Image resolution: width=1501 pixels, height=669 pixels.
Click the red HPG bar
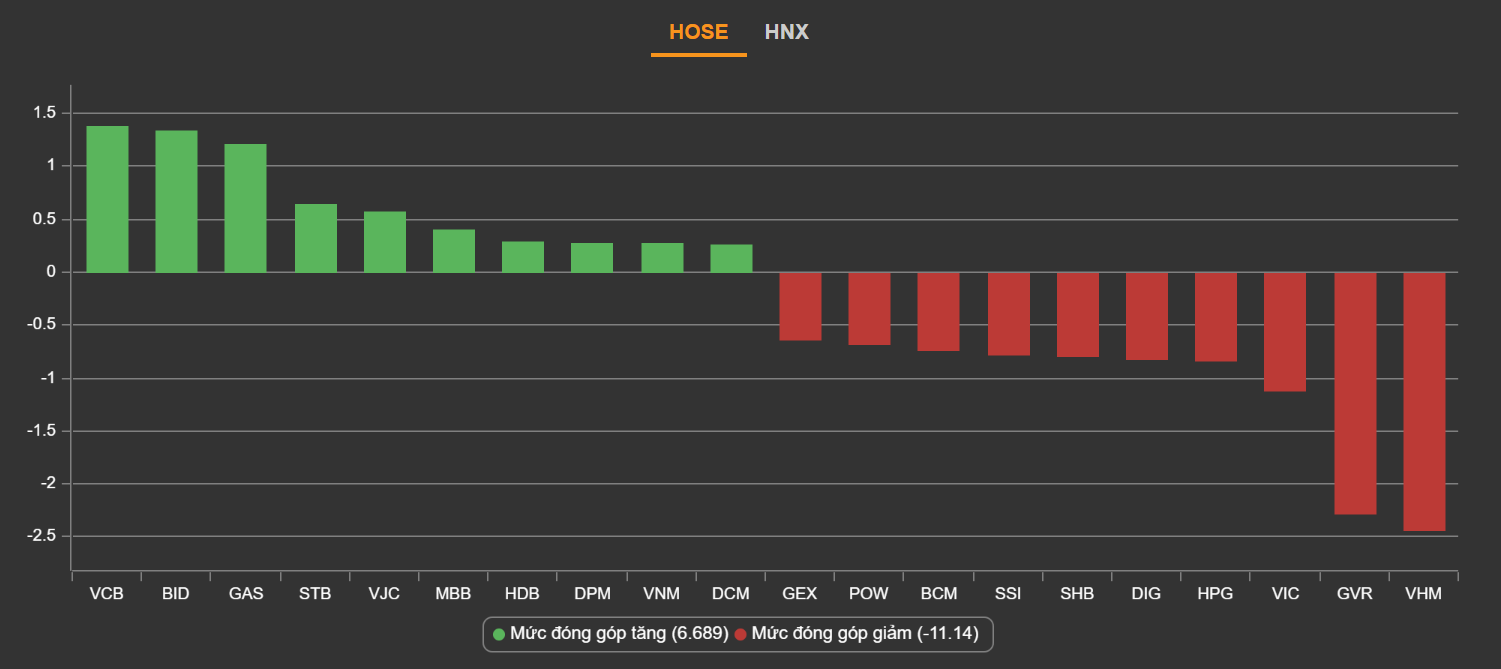pyautogui.click(x=1215, y=317)
